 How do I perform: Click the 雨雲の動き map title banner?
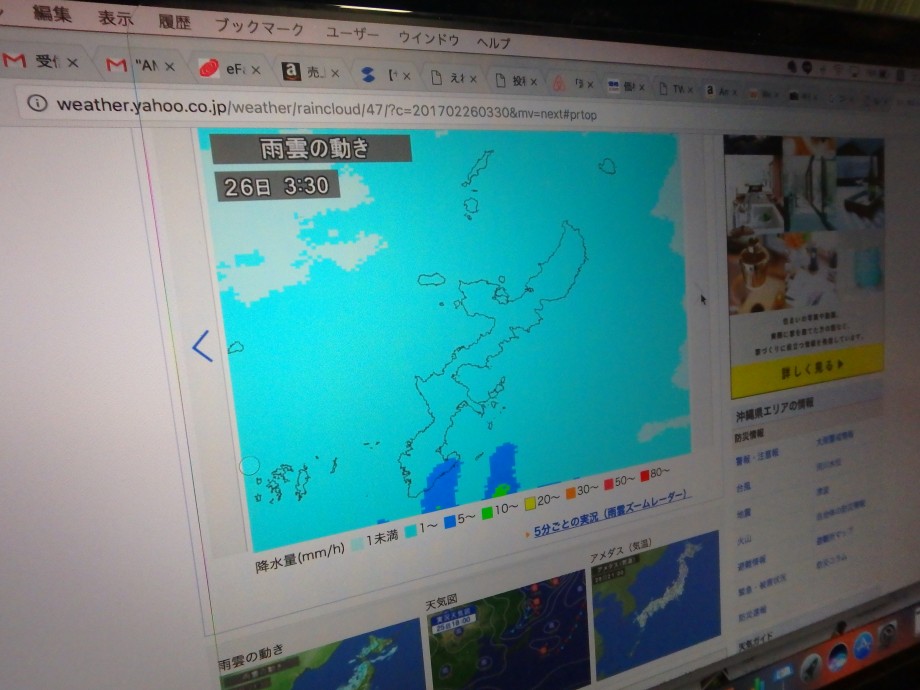[311, 148]
